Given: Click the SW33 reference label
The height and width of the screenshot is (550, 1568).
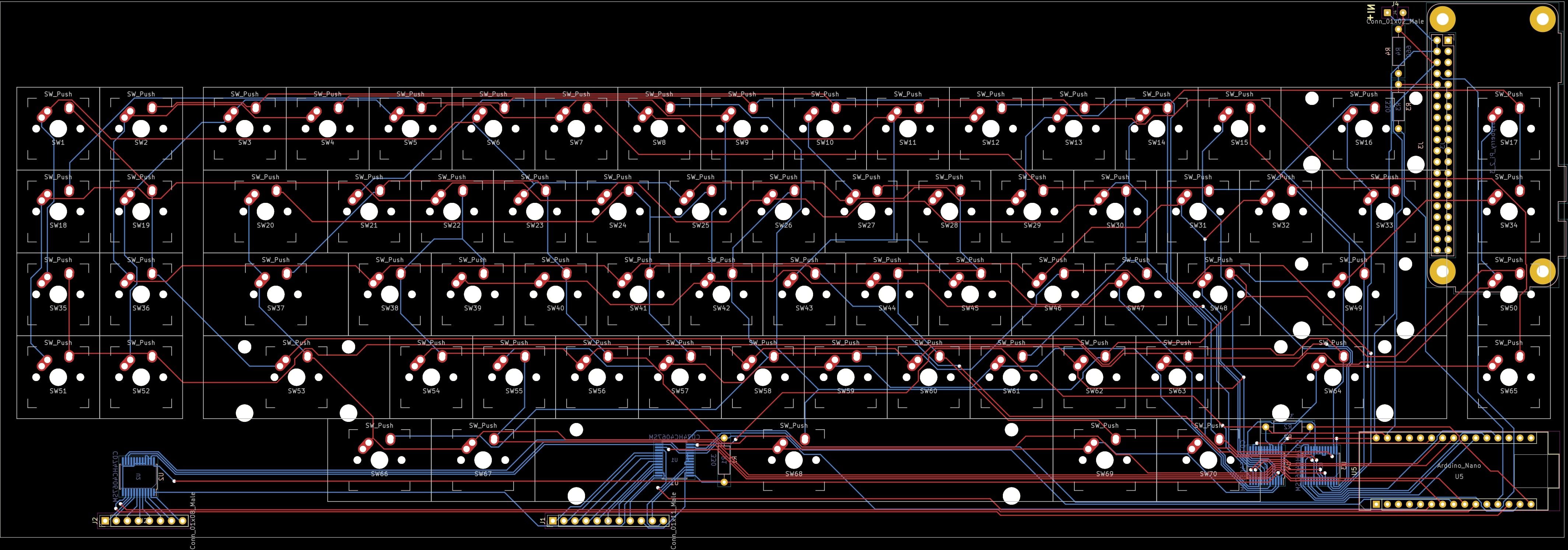Looking at the screenshot, I should click(1384, 225).
